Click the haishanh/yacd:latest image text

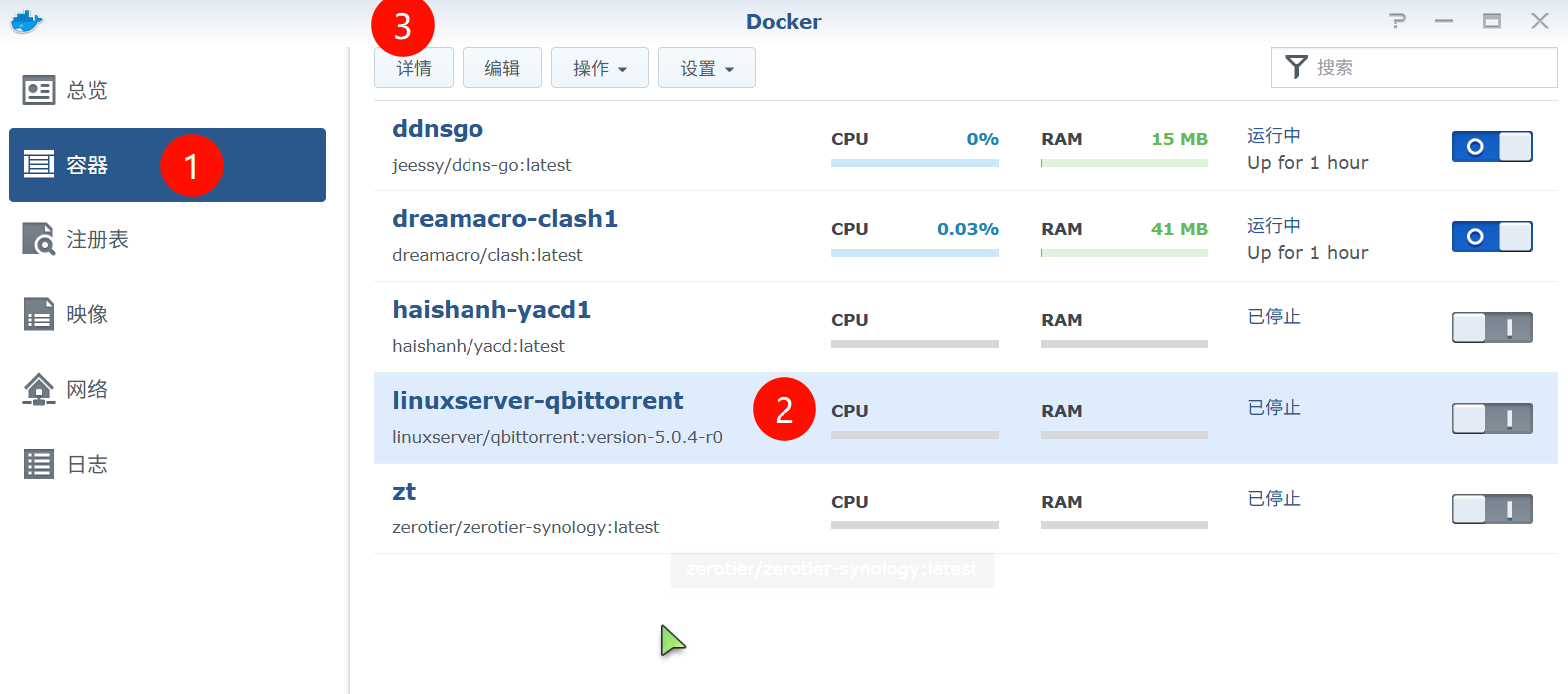click(x=478, y=346)
